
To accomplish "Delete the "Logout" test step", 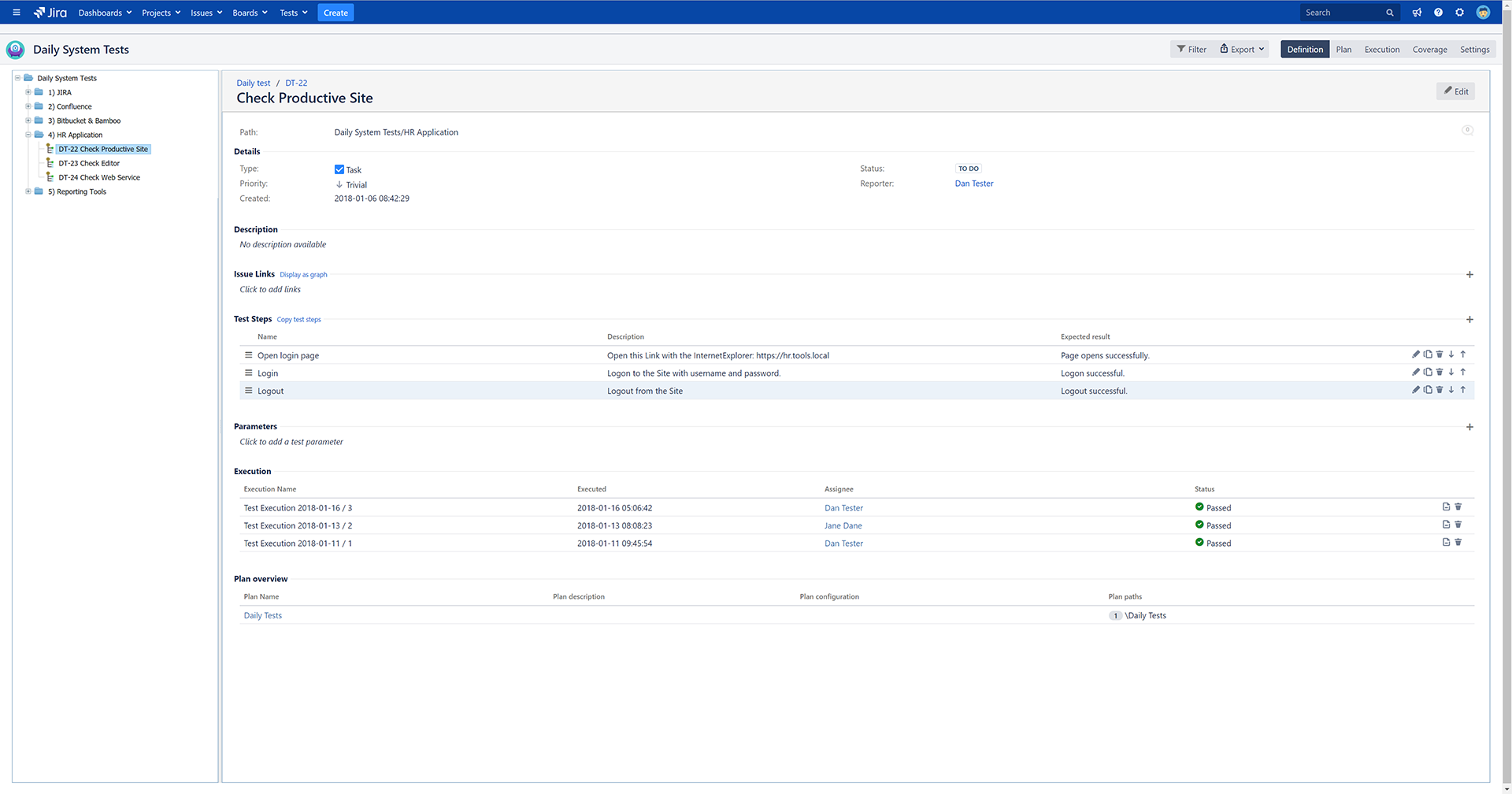I will 1440,389.
